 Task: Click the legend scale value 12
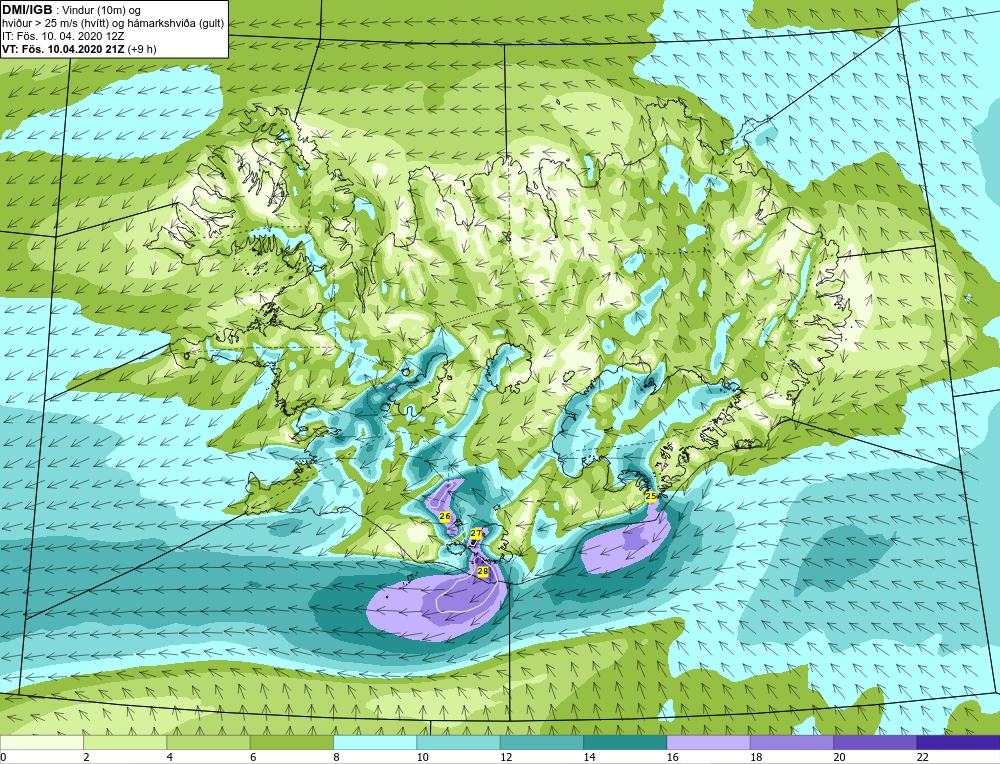pos(506,758)
